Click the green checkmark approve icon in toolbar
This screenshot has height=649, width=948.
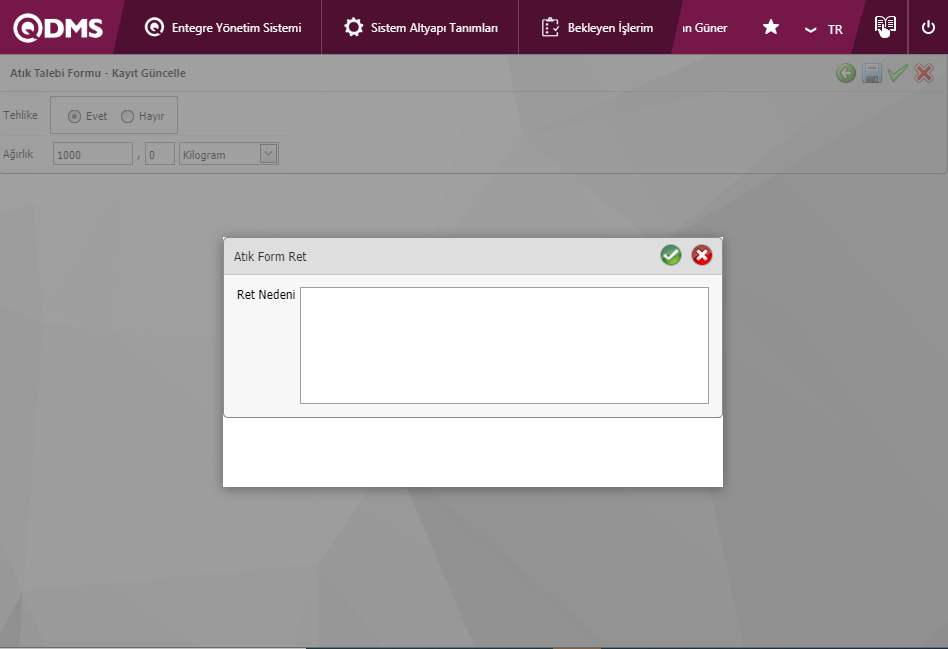tap(898, 73)
